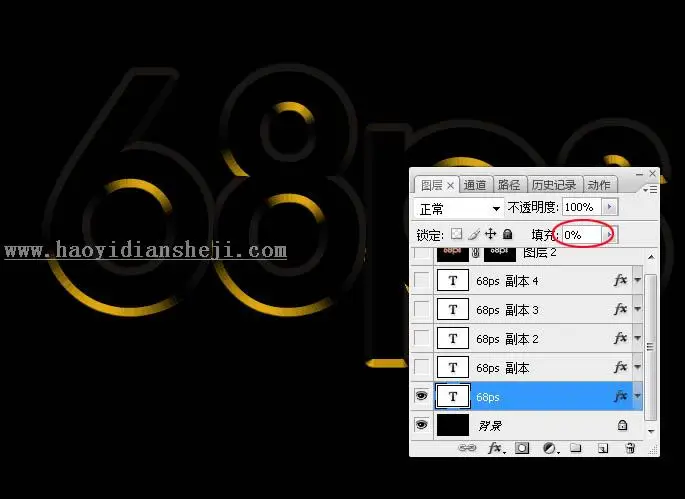Switch to the 通道 tab
The image size is (685, 499).
click(x=475, y=185)
